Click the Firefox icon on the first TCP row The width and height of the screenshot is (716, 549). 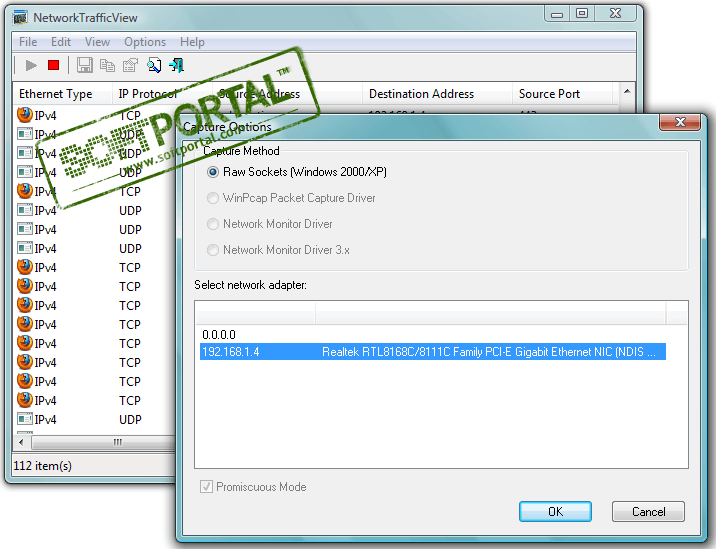[x=25, y=115]
